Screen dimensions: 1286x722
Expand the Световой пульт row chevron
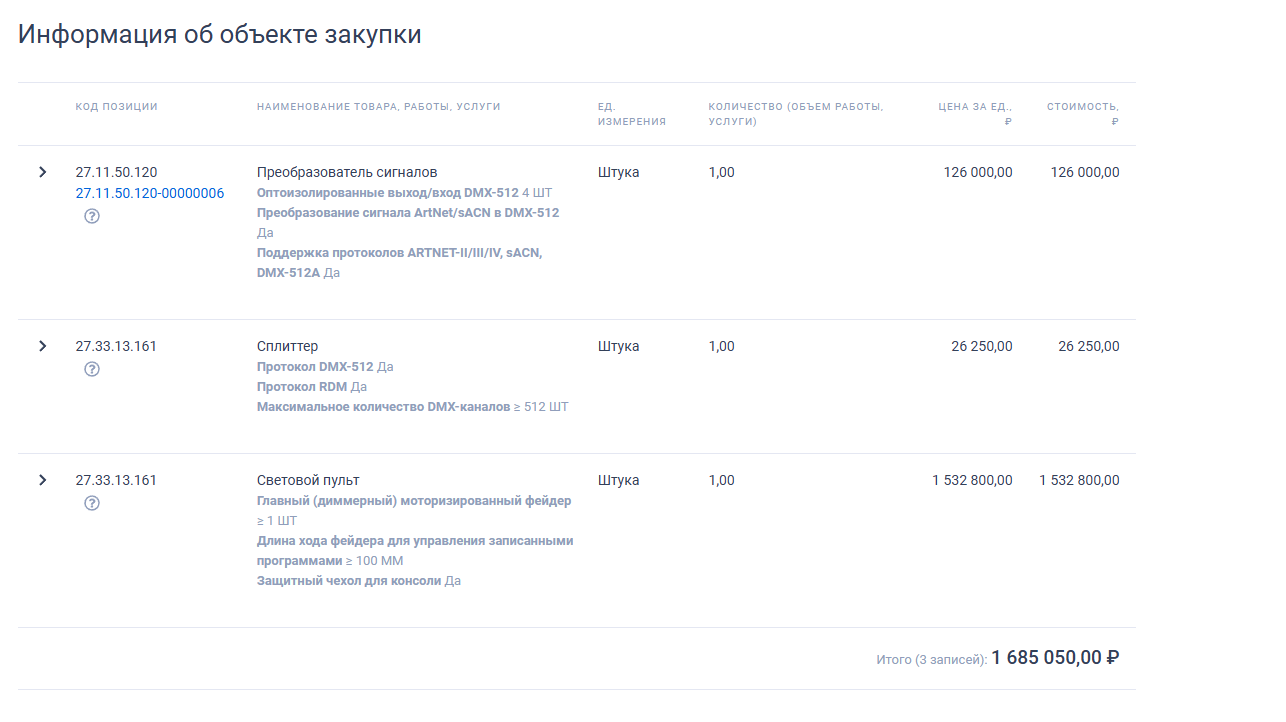42,480
